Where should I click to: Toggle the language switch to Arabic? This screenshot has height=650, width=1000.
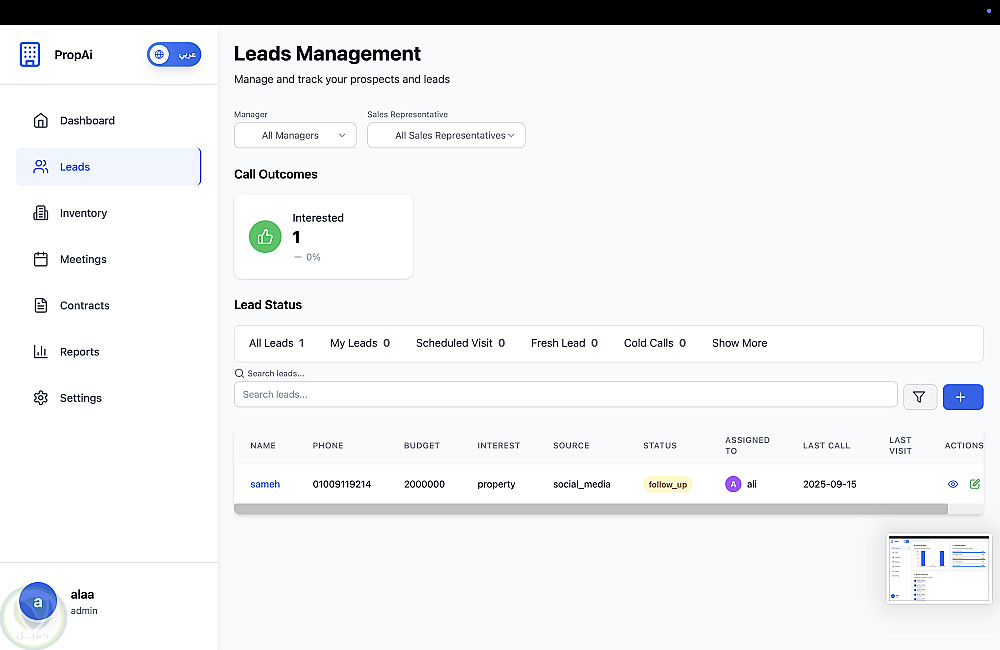click(174, 55)
